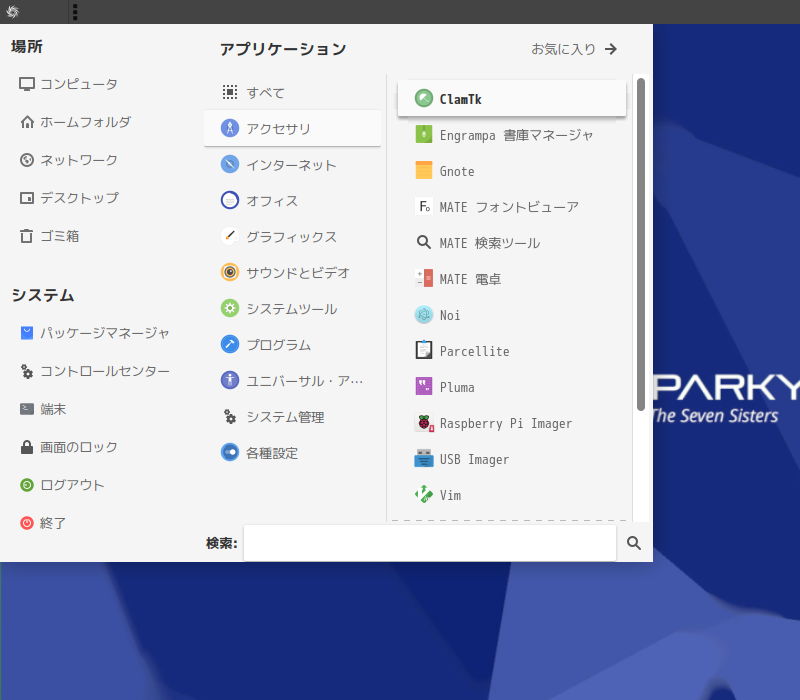Launch Engrampa archive manager icon

pos(423,135)
